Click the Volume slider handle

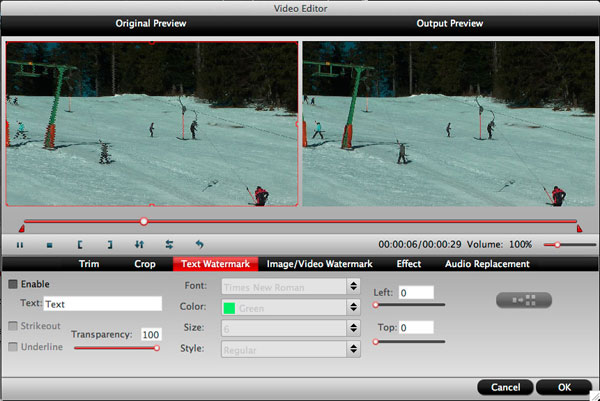coord(548,244)
